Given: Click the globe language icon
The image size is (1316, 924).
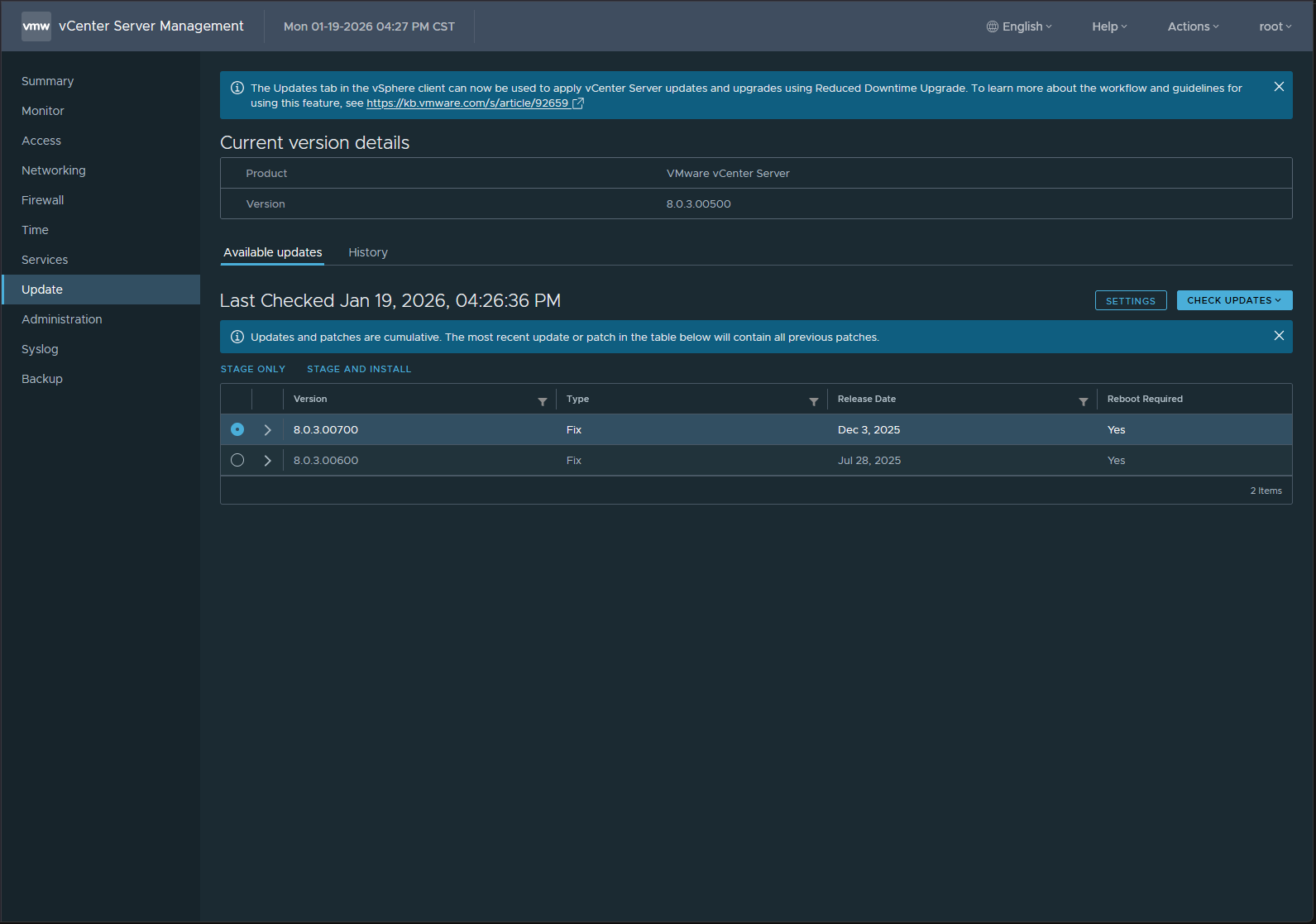Looking at the screenshot, I should point(993,26).
